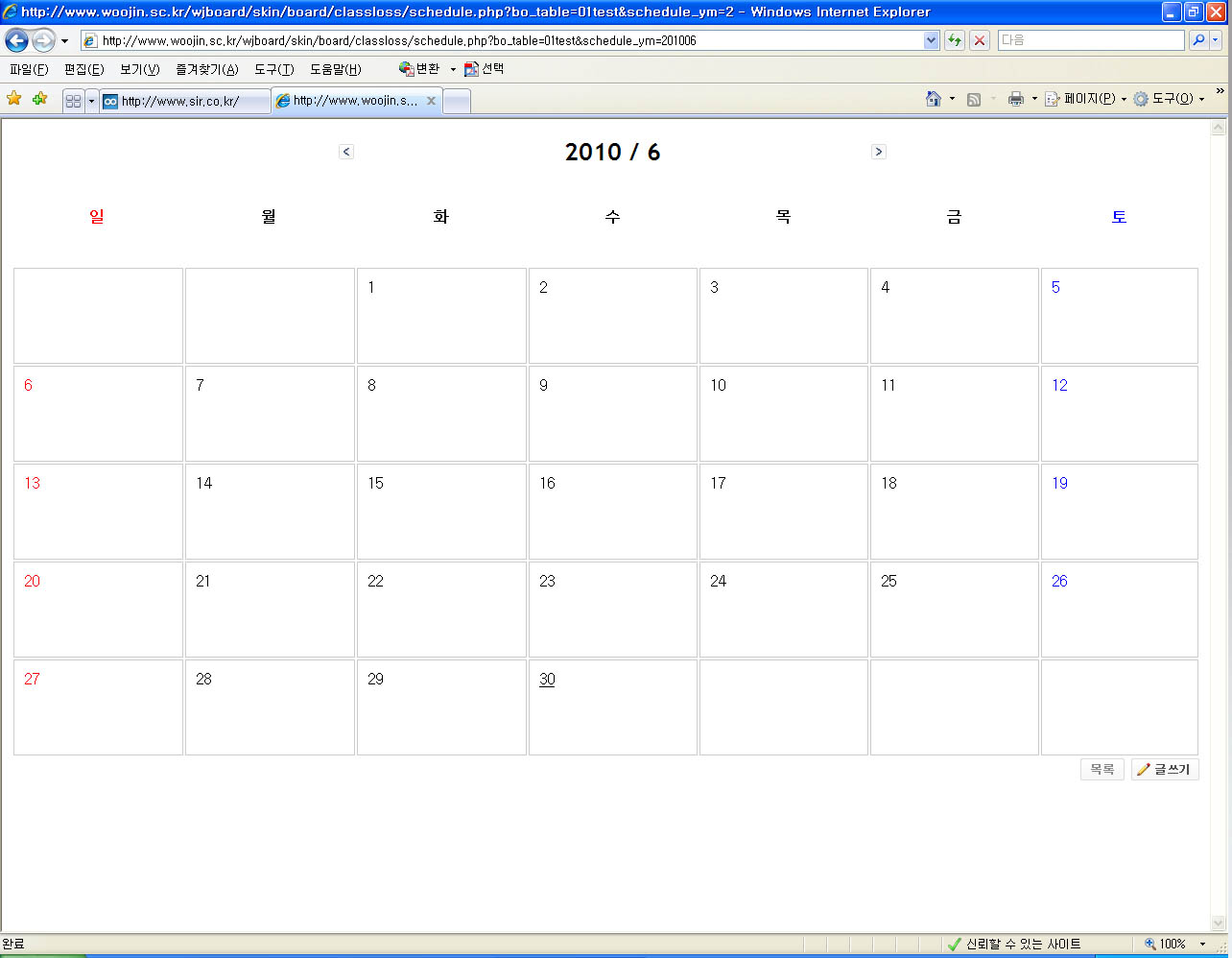
Task: Click the underlined date 30 link
Action: click(x=547, y=679)
